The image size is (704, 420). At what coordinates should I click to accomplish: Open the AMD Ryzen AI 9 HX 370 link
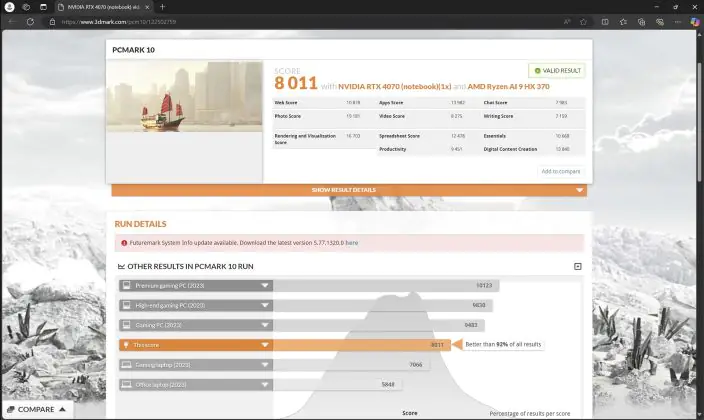tap(508, 86)
